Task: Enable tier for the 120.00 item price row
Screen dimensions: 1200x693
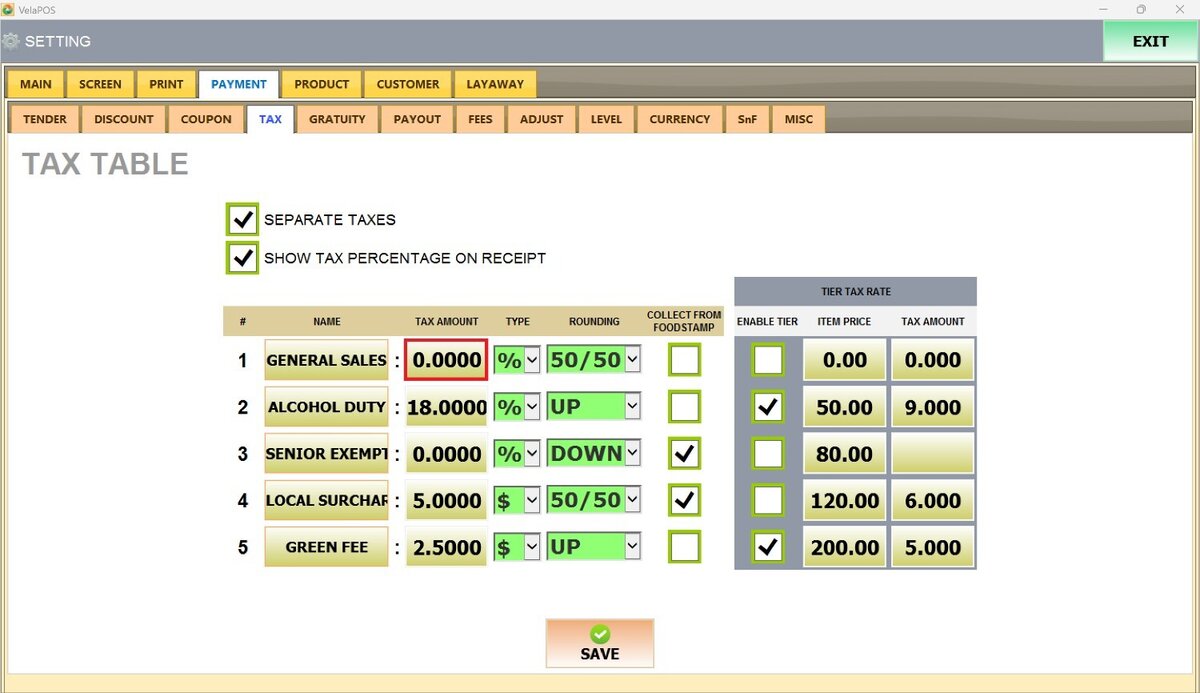Action: tap(768, 500)
